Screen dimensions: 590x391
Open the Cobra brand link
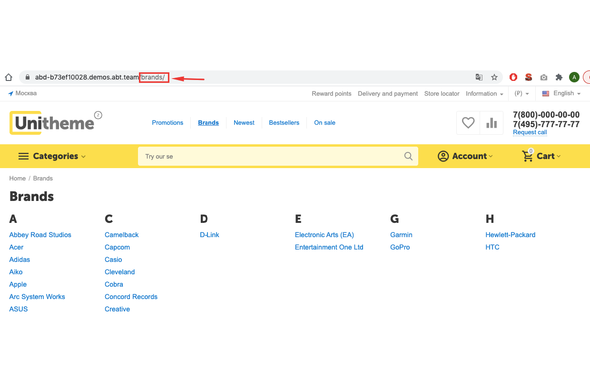[114, 284]
